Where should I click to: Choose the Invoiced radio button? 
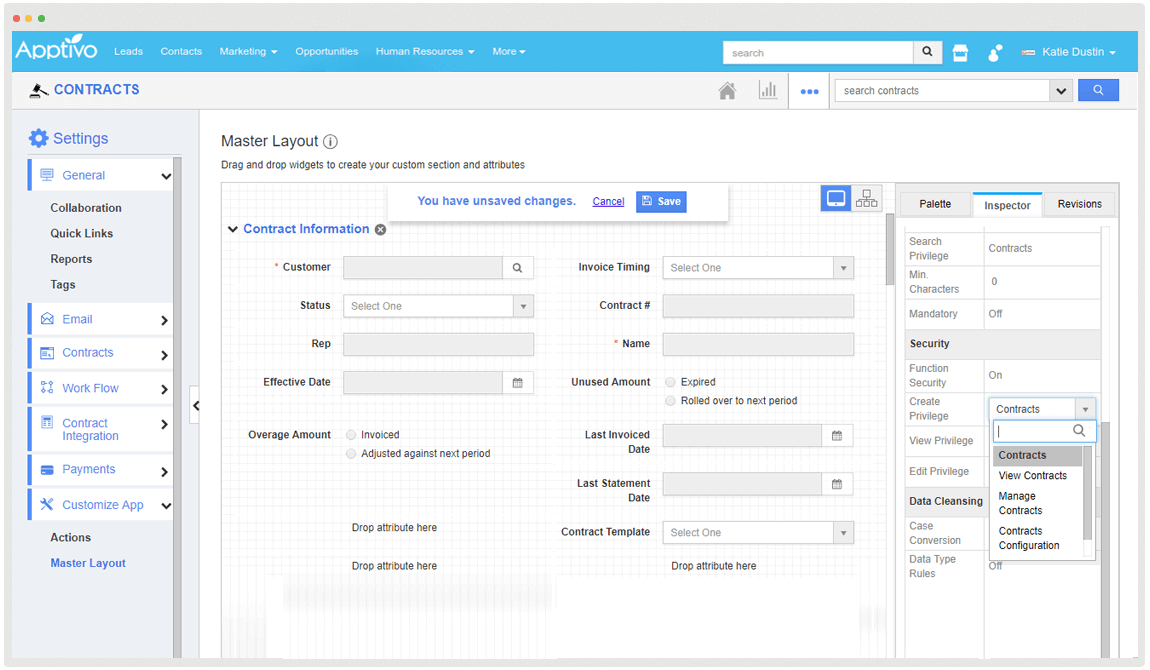(x=350, y=435)
